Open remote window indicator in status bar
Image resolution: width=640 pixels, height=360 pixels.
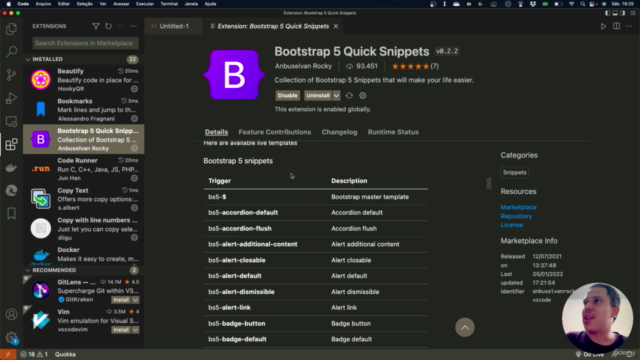pos(8,354)
